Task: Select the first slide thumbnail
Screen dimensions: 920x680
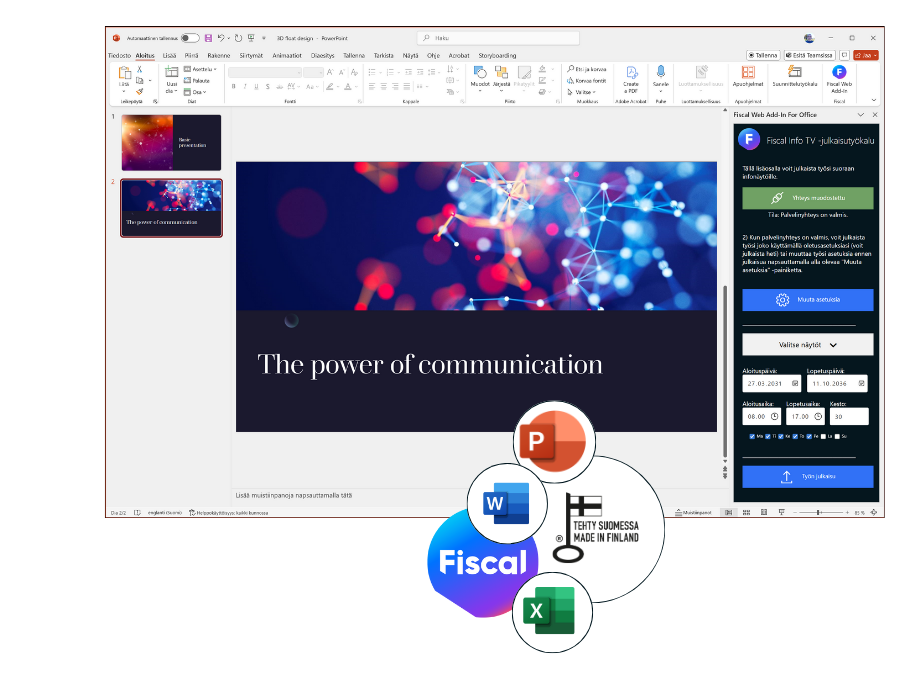Action: coord(171,142)
